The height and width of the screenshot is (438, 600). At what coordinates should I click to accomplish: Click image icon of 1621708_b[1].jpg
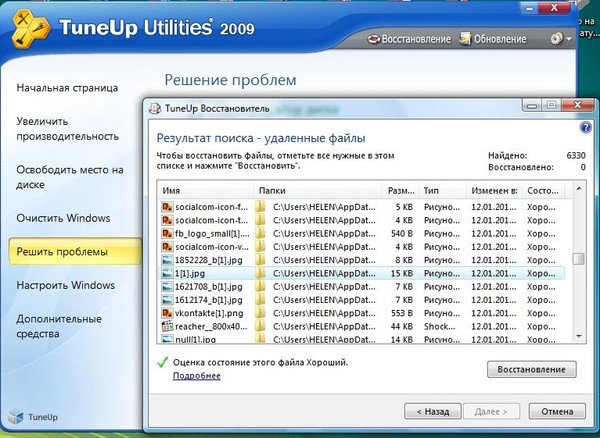[x=167, y=287]
